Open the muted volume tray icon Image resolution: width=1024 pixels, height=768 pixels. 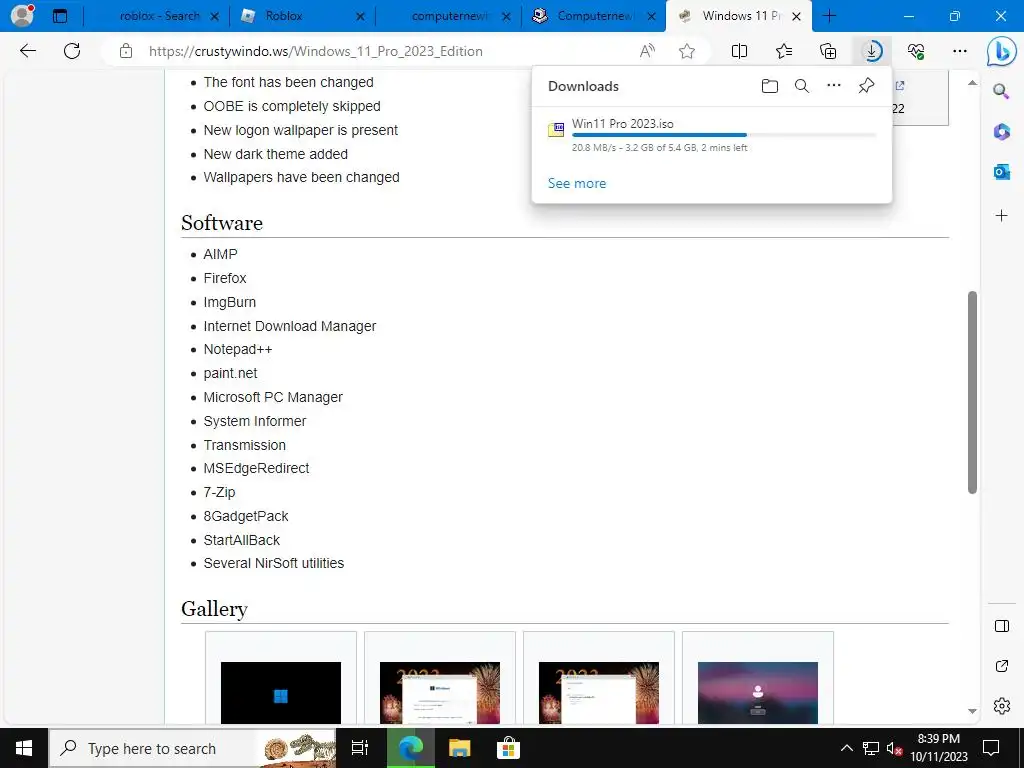tap(895, 748)
